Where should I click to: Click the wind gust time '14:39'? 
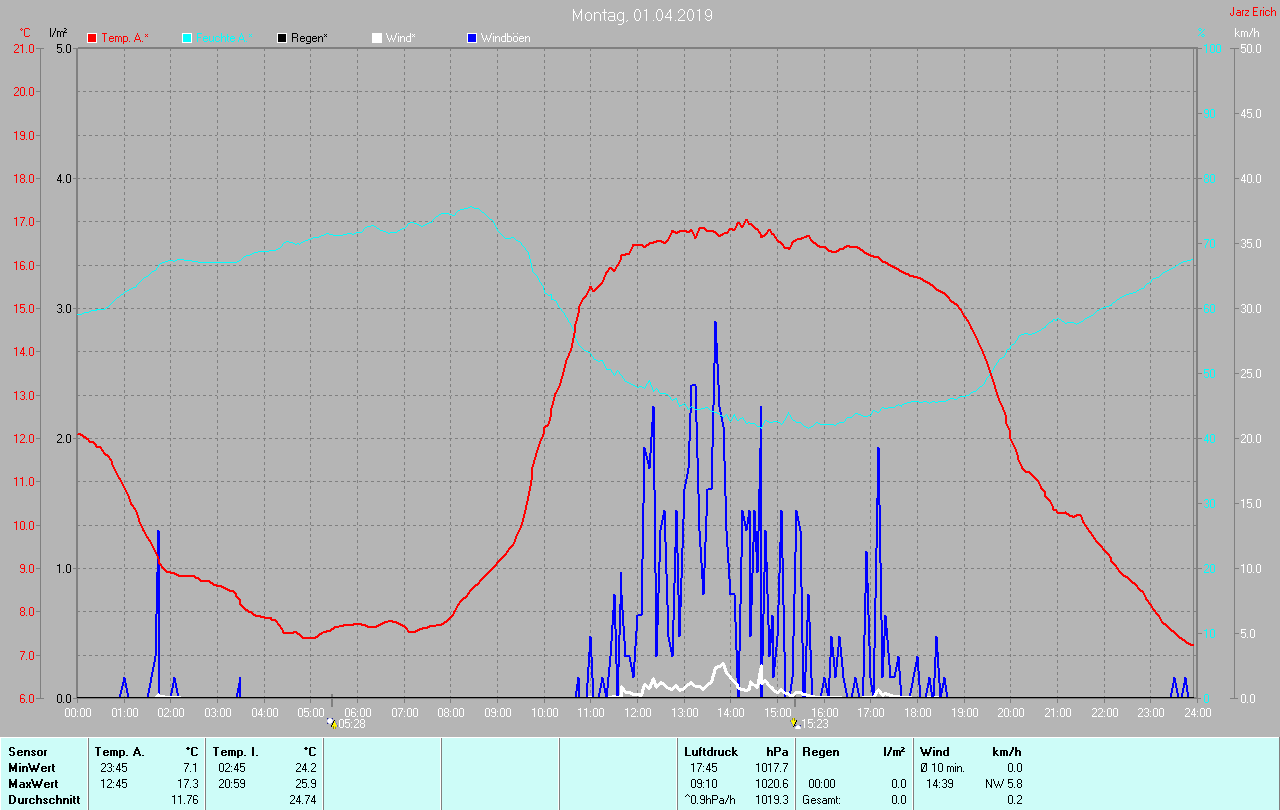click(940, 783)
